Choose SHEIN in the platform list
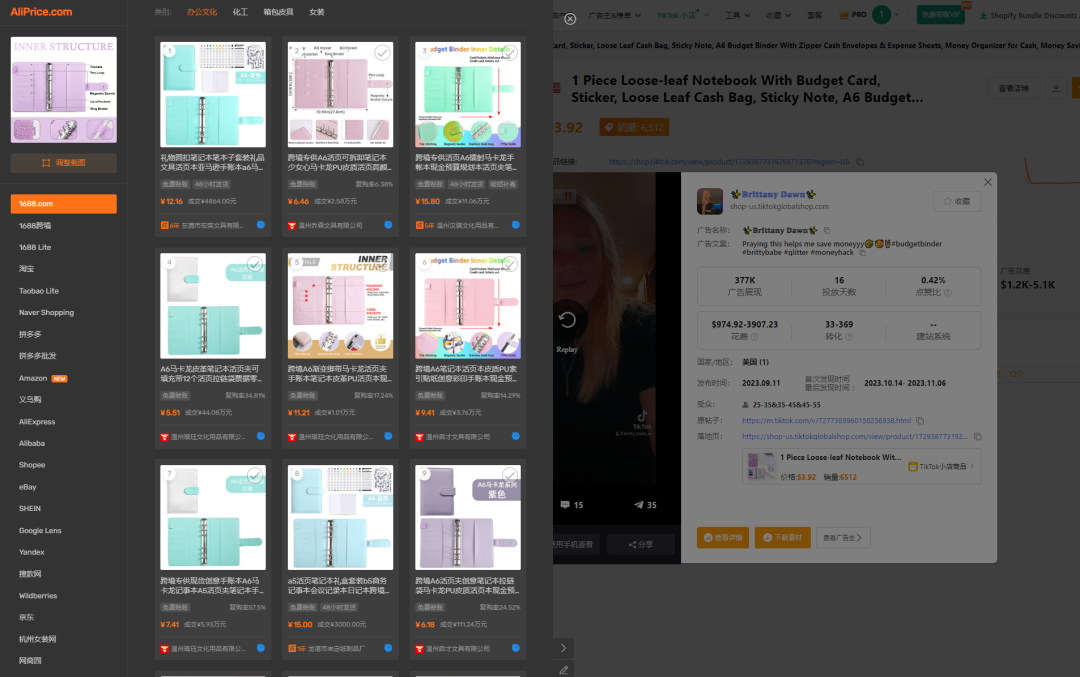The width and height of the screenshot is (1080, 677). tap(30, 508)
